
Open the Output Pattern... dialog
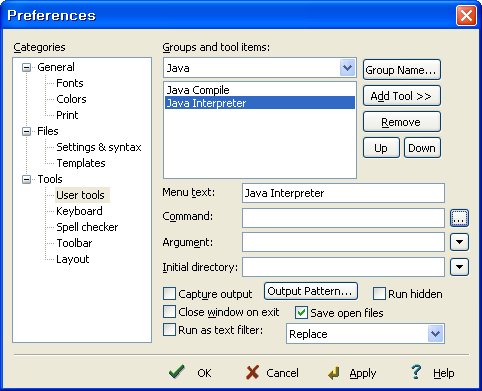coord(311,291)
